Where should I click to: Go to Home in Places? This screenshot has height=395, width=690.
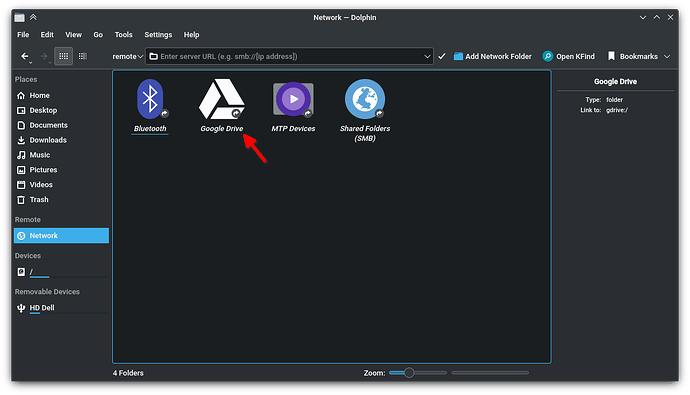point(61,95)
